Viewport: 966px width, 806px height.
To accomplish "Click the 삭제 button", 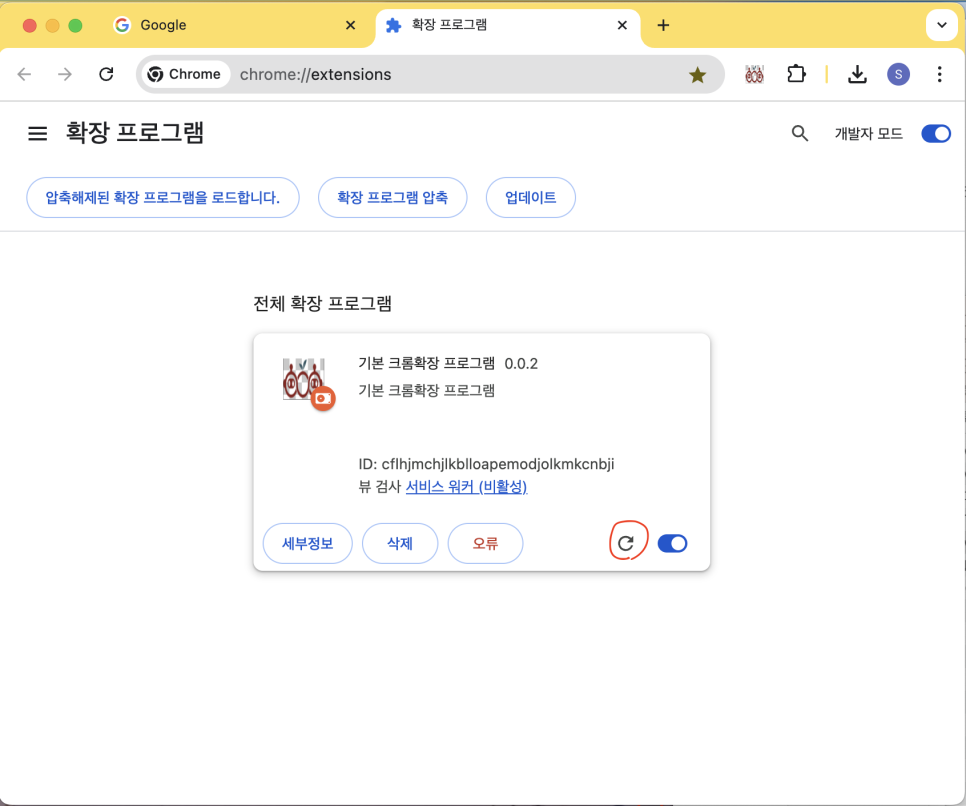I will click(x=400, y=543).
